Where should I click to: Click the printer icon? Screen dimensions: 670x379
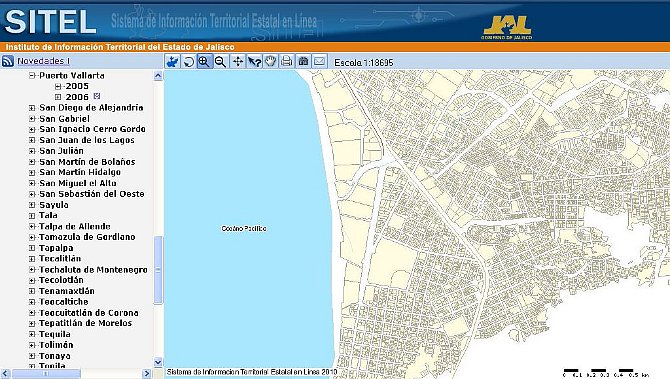click(287, 62)
